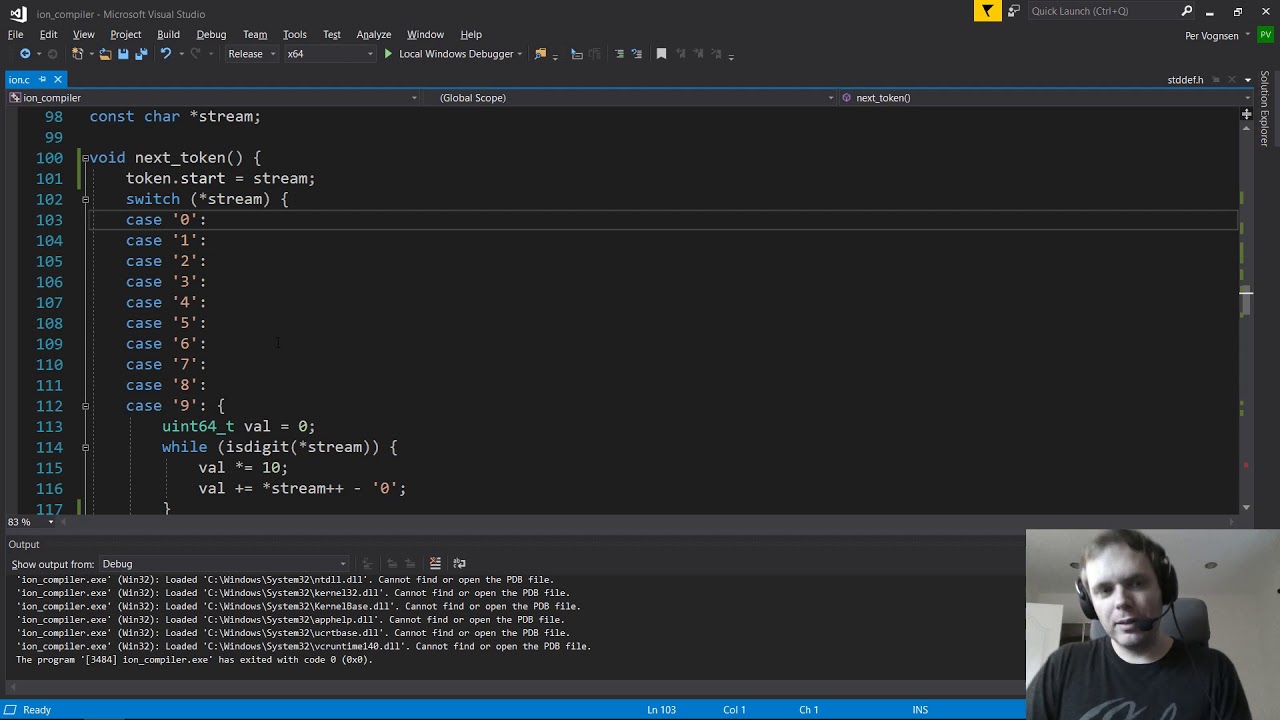Open the next_token() member dropdown
The image size is (1280, 720).
point(1046,98)
